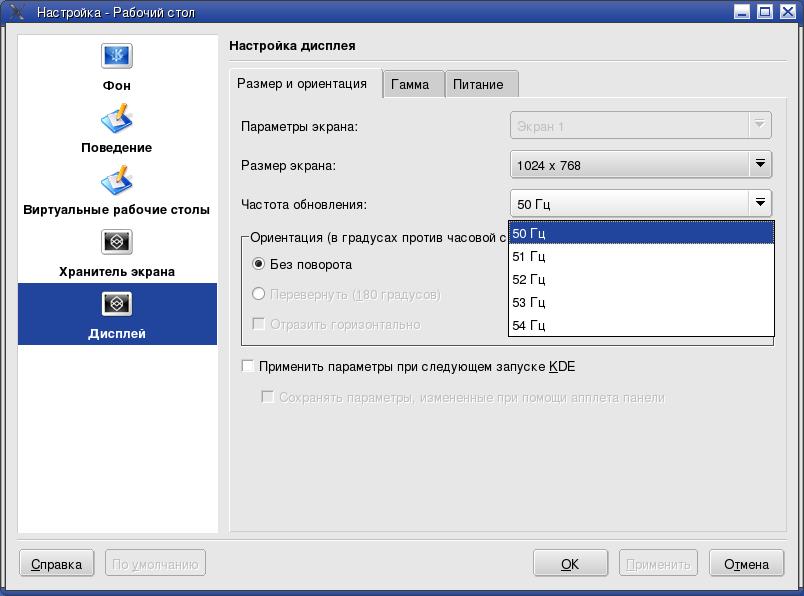Select the Без поворота radio button
This screenshot has height=596, width=804.
(x=259, y=265)
